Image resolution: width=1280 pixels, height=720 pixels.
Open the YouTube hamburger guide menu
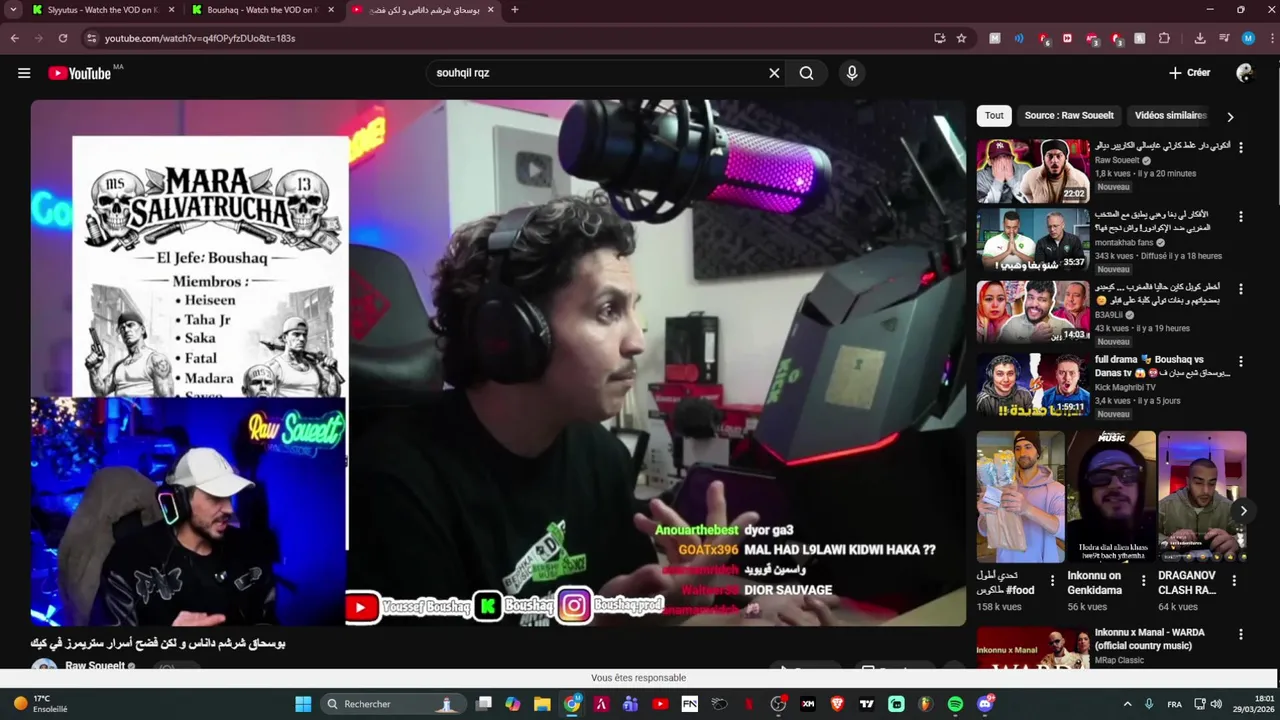pos(24,73)
